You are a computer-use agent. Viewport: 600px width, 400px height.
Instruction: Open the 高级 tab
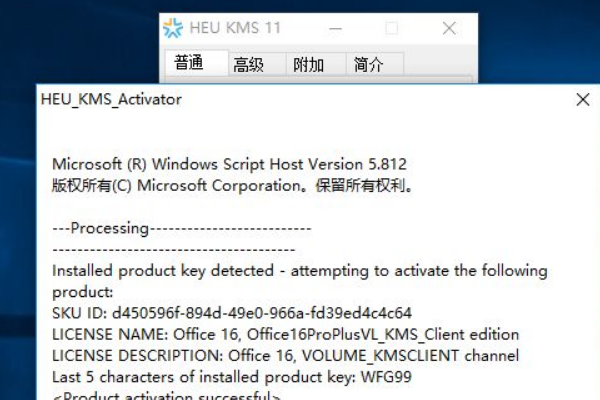click(248, 65)
